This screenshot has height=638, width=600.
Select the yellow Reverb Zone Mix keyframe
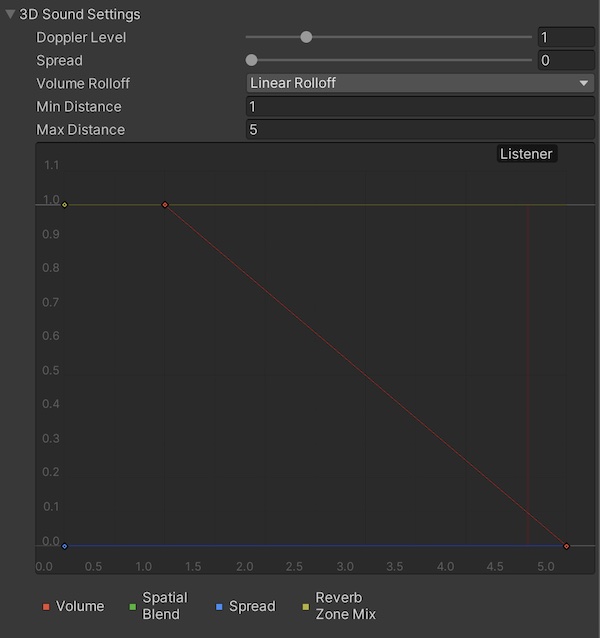tap(65, 205)
